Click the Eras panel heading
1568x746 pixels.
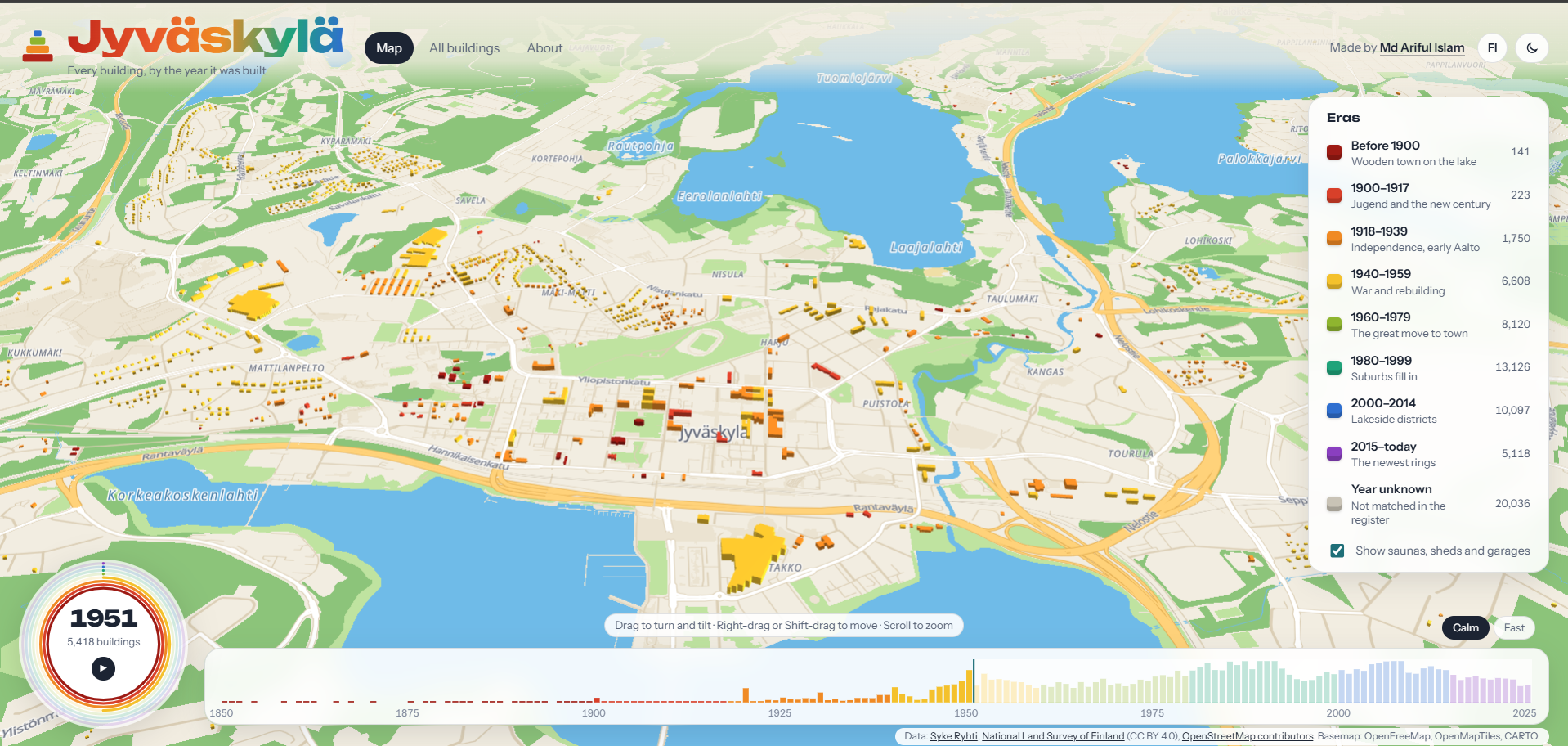[1343, 118]
